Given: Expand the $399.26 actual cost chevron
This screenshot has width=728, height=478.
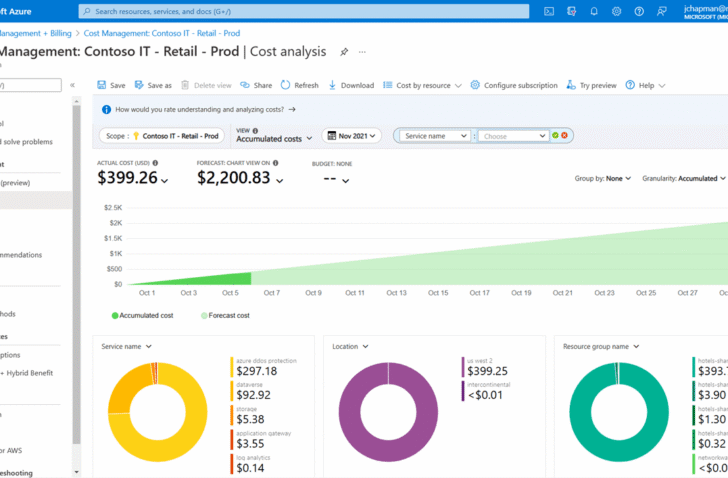Looking at the screenshot, I should (164, 181).
